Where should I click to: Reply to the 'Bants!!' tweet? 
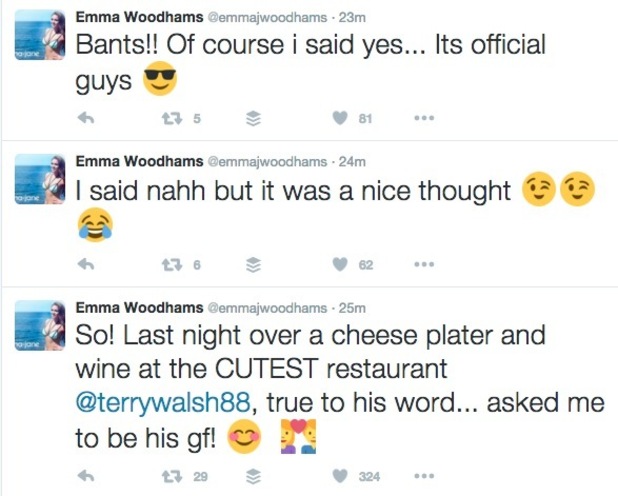(x=86, y=118)
